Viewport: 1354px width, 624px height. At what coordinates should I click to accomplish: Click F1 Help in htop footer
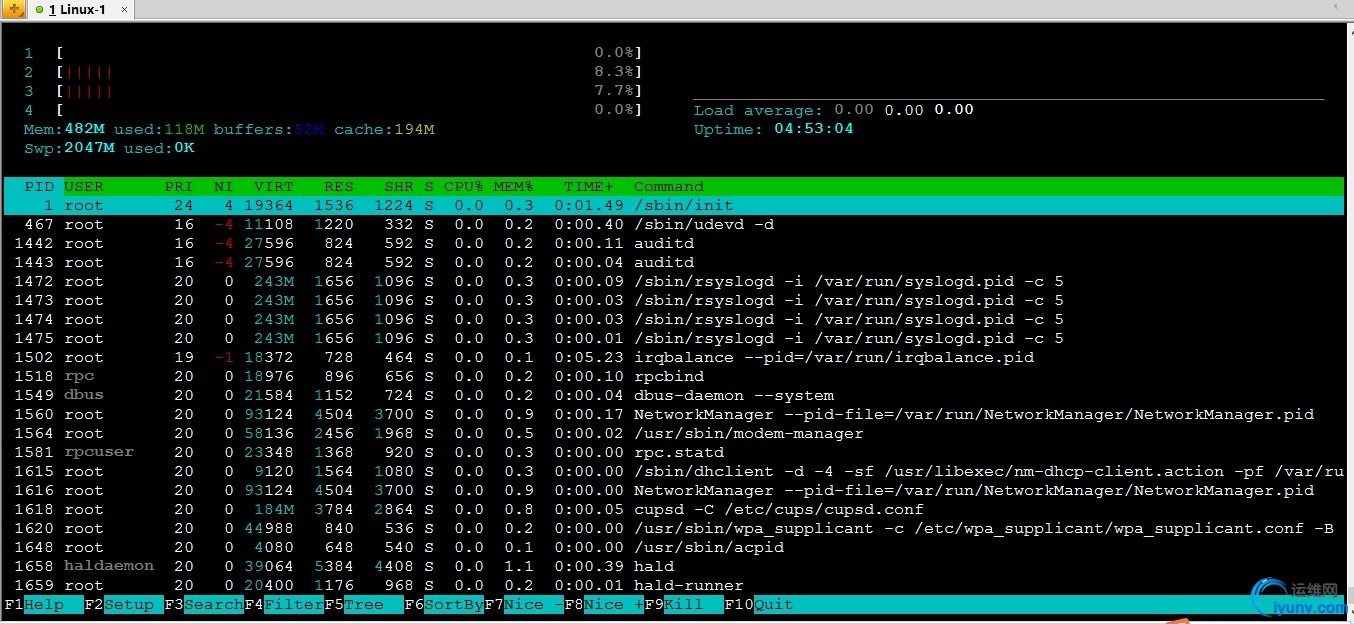(x=44, y=604)
